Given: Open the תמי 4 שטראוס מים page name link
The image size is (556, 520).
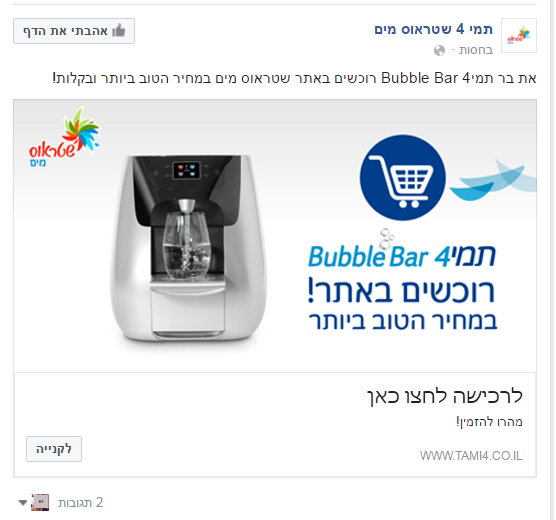Looking at the screenshot, I should [x=433, y=29].
